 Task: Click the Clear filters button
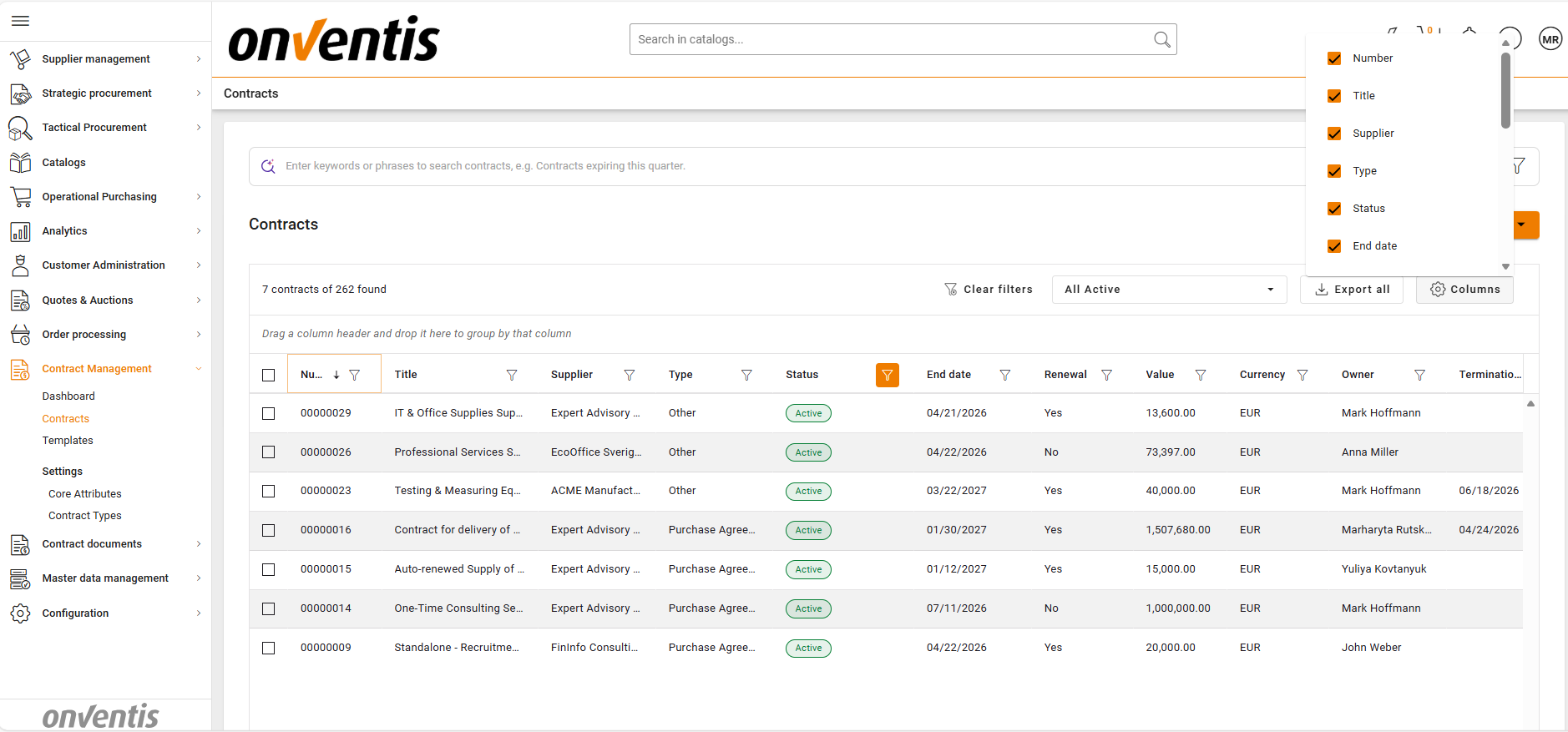click(989, 290)
